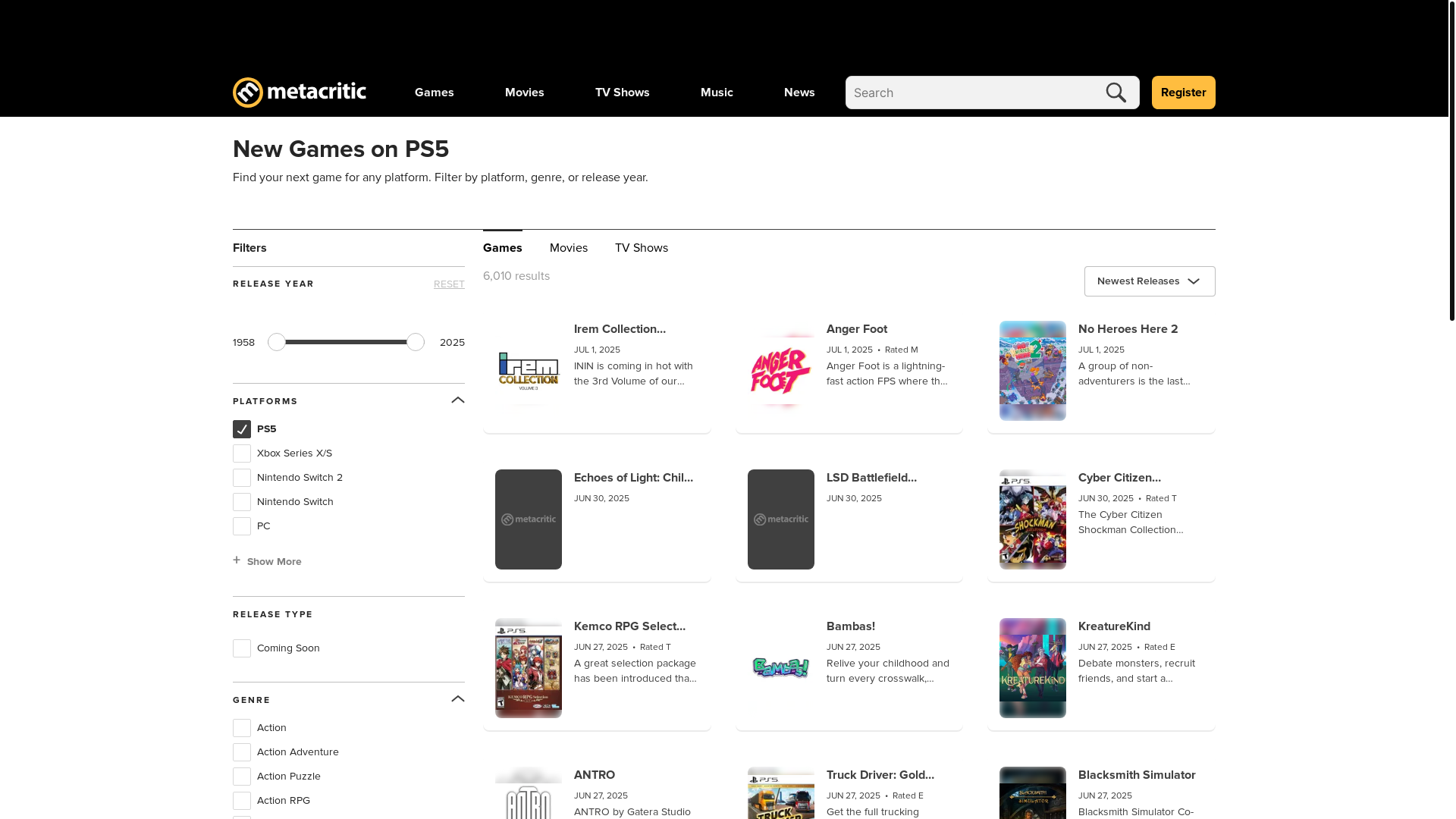Tick the Nintendo Switch platform checkbox
The height and width of the screenshot is (819, 1456).
click(x=242, y=502)
